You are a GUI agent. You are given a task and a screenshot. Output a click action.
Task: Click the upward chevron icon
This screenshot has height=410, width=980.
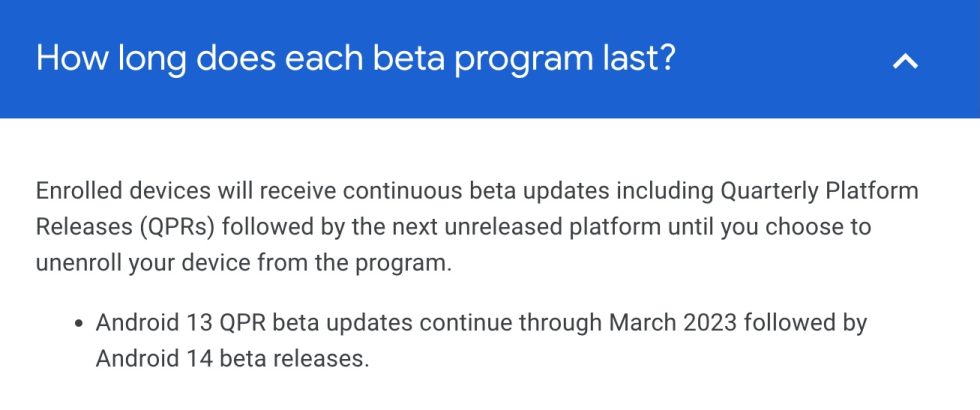tap(905, 60)
